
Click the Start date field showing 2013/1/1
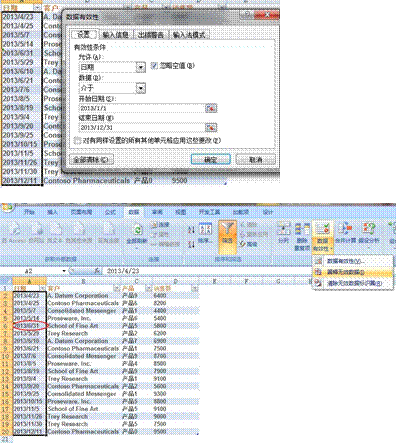142,108
